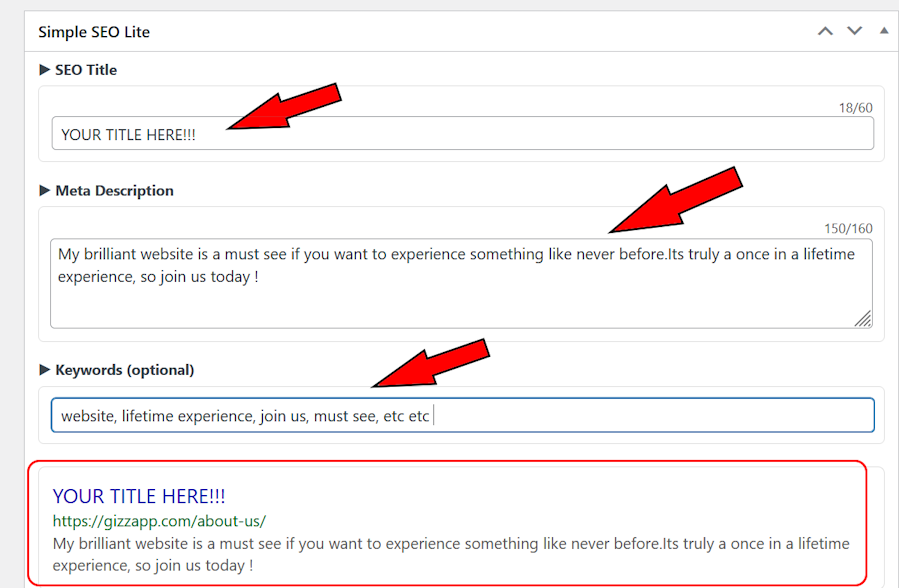Click the move panel up chevron
The image size is (899, 588).
(x=825, y=31)
